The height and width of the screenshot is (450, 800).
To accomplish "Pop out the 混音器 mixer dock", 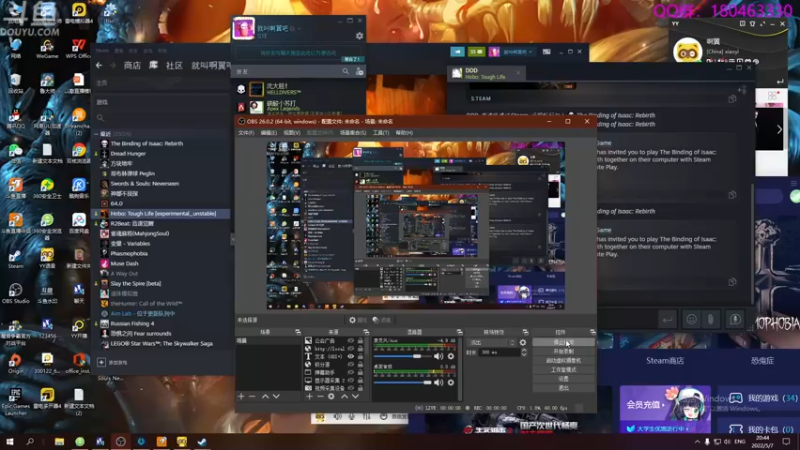I will coord(459,332).
